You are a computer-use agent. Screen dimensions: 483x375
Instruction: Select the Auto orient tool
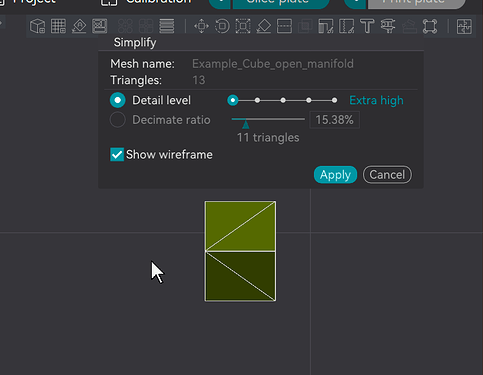[79, 26]
